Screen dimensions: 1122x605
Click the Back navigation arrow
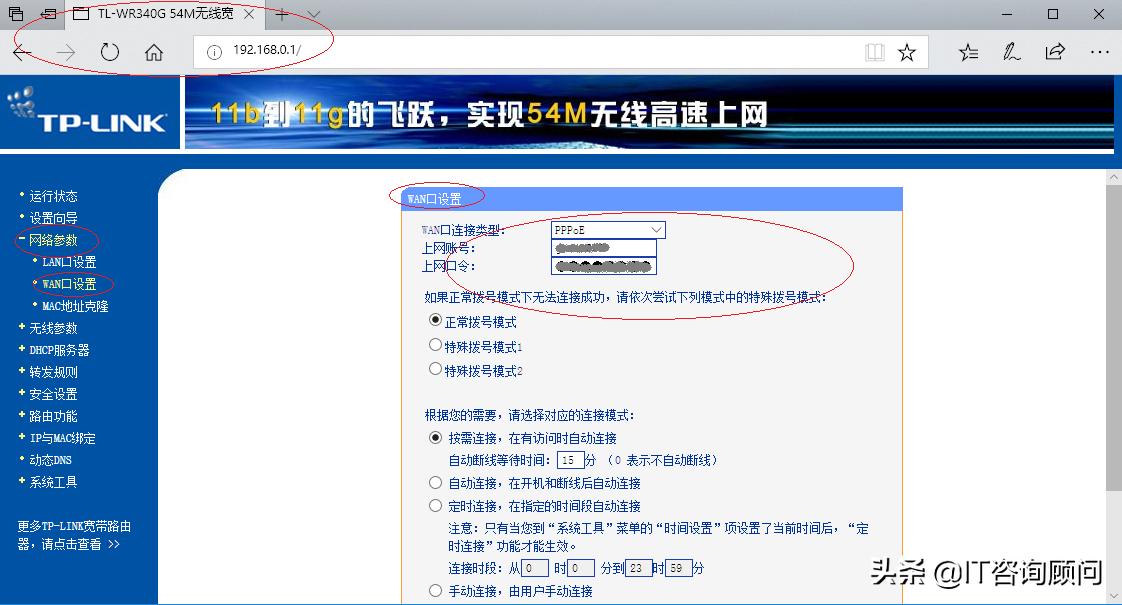coord(22,52)
